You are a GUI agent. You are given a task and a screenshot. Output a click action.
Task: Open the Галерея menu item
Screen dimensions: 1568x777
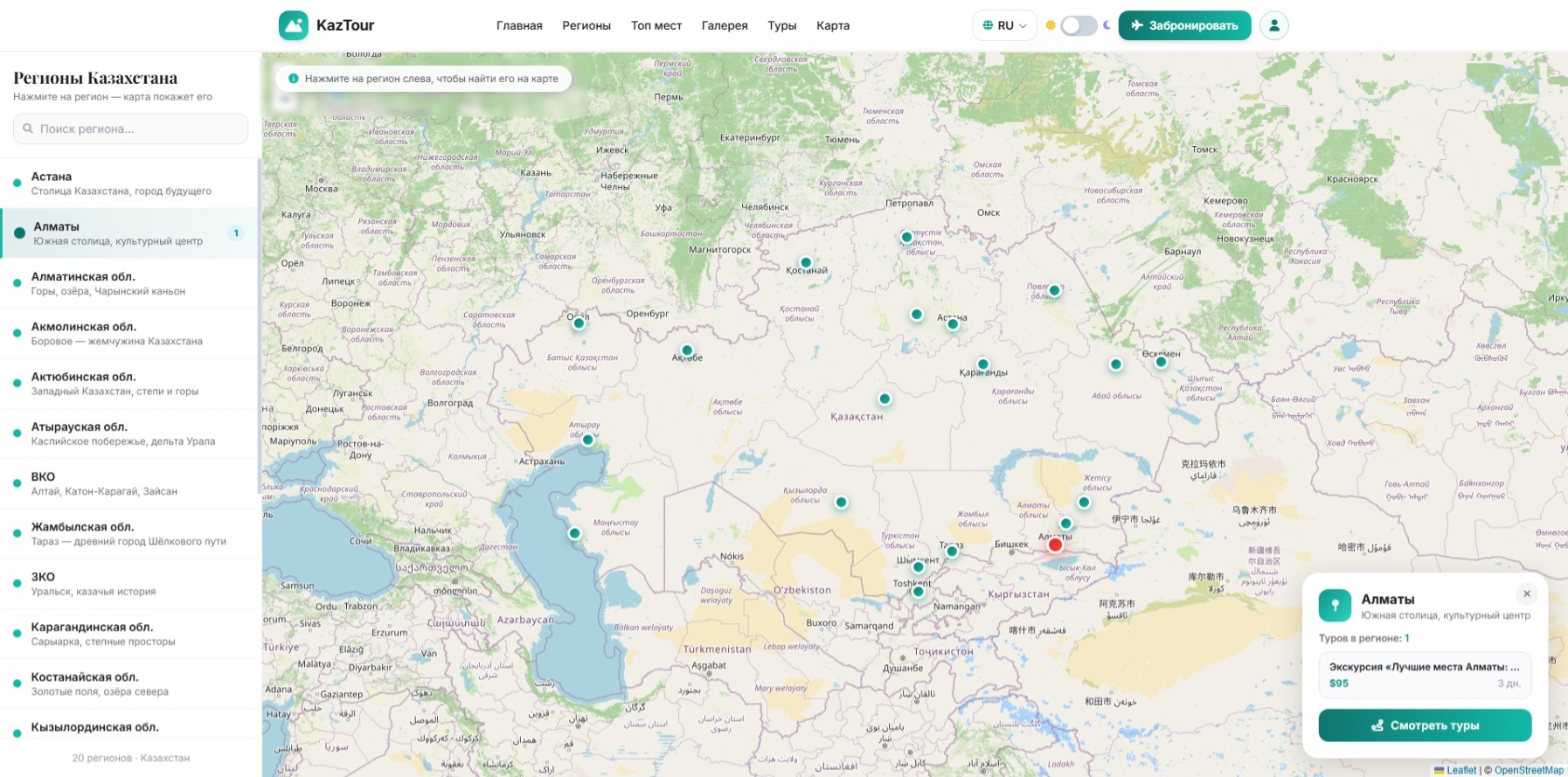point(725,25)
